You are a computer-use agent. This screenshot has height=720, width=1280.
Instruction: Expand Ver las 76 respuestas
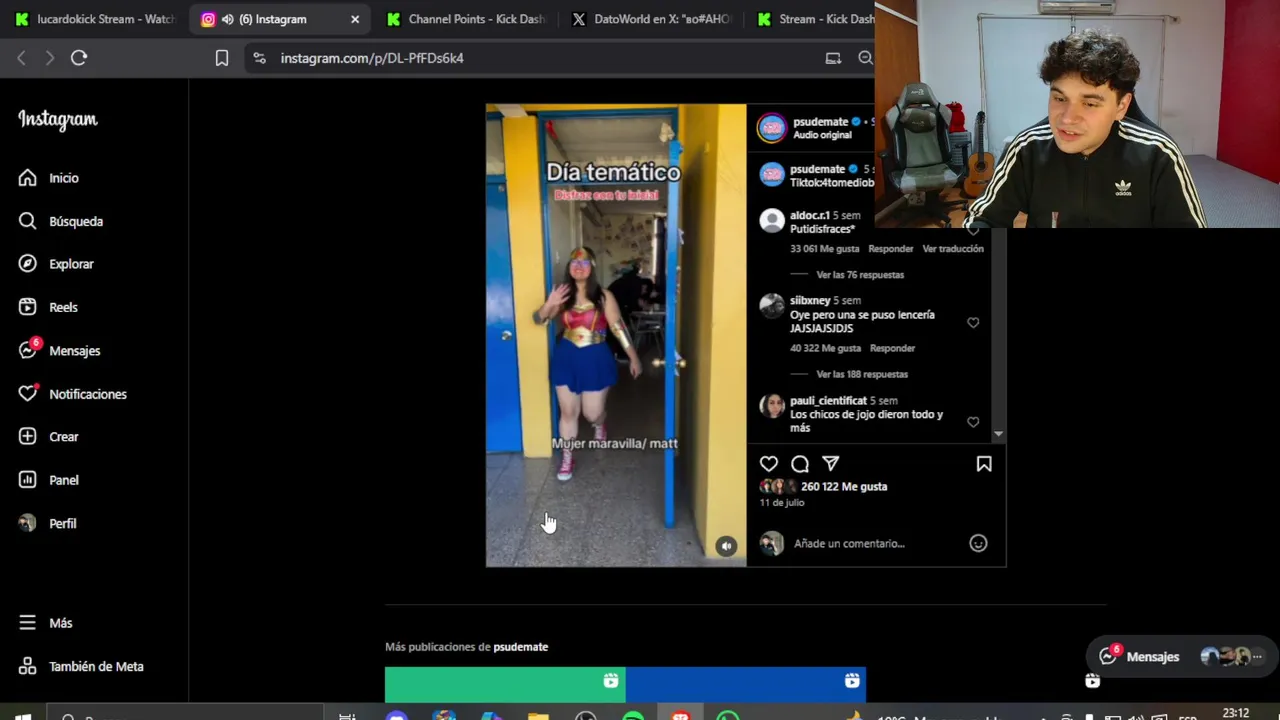pos(860,275)
